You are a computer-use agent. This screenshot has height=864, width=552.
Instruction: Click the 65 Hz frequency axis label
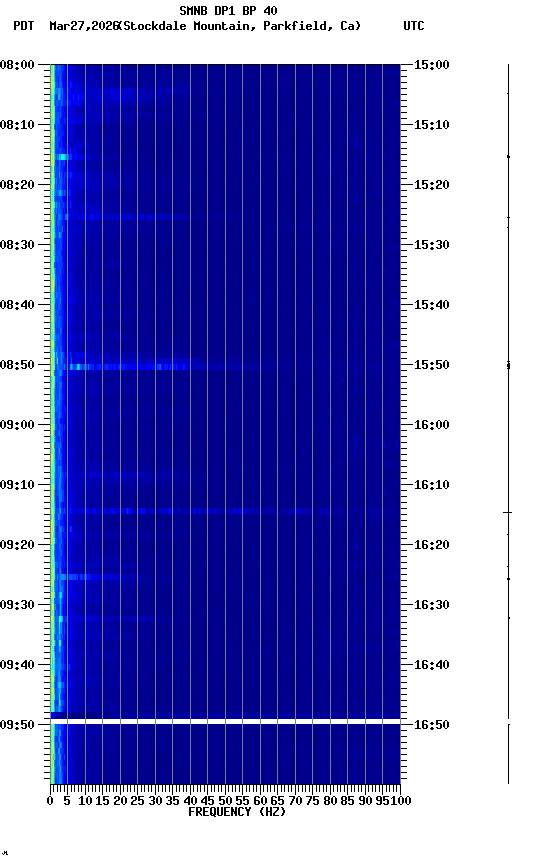click(x=278, y=801)
